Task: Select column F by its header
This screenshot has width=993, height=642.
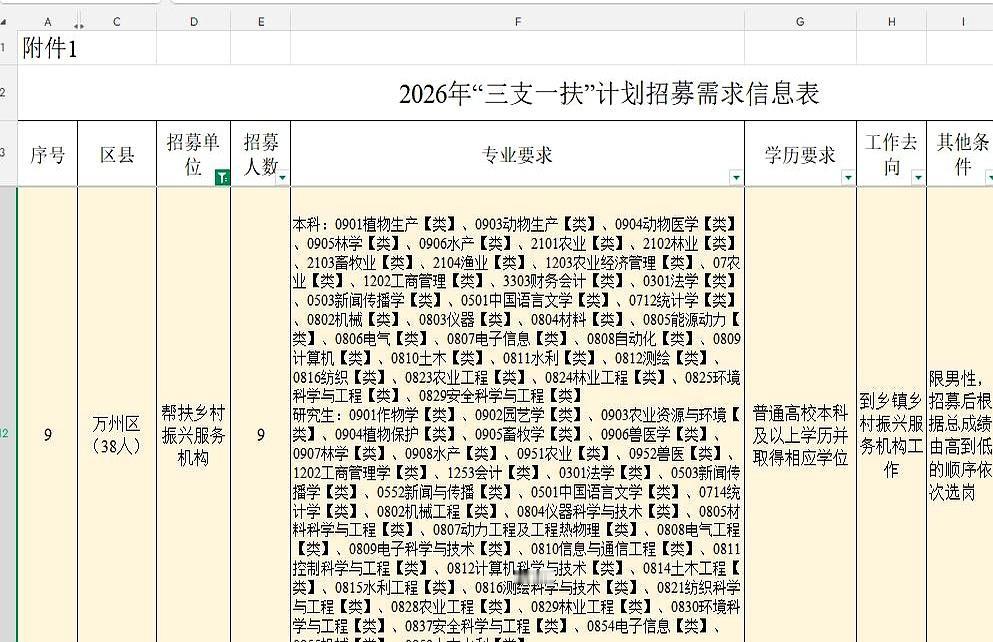Action: click(517, 20)
